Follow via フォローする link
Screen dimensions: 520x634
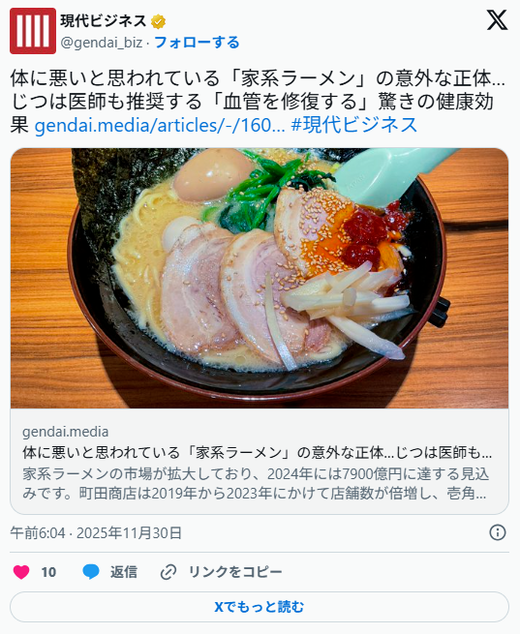tap(197, 42)
